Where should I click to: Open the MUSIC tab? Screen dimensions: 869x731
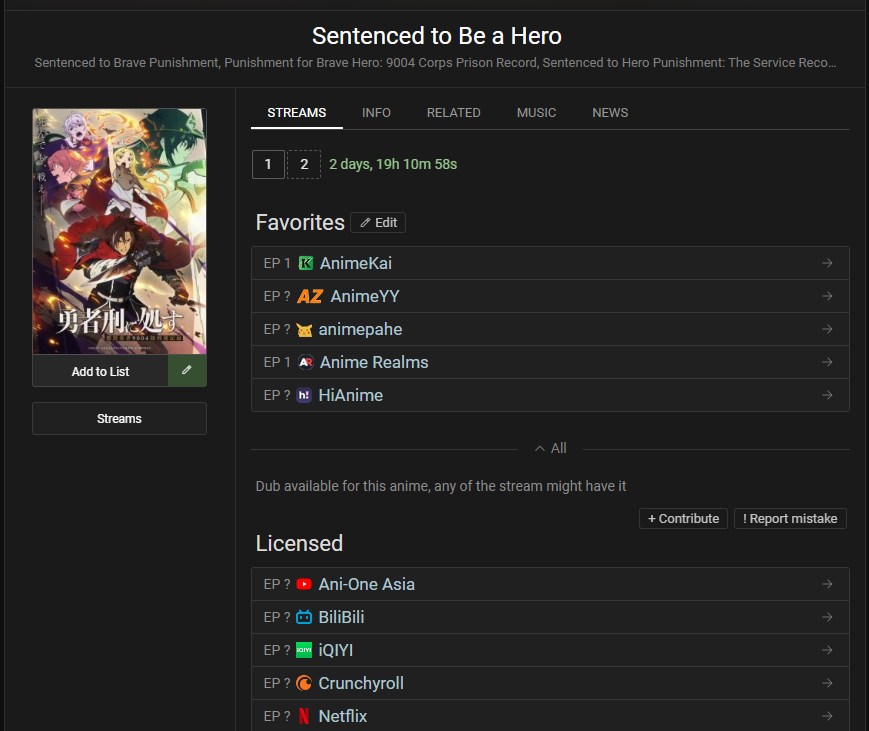point(536,112)
